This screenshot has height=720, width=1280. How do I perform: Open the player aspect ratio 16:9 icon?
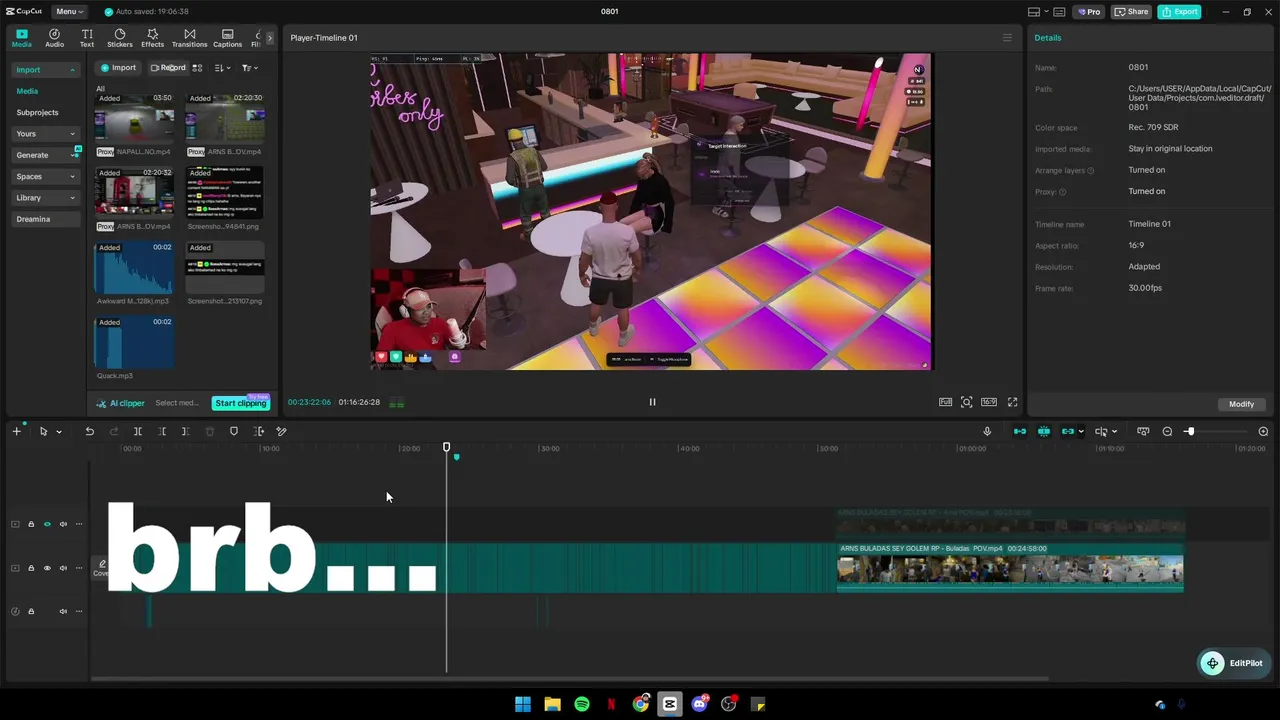988,402
